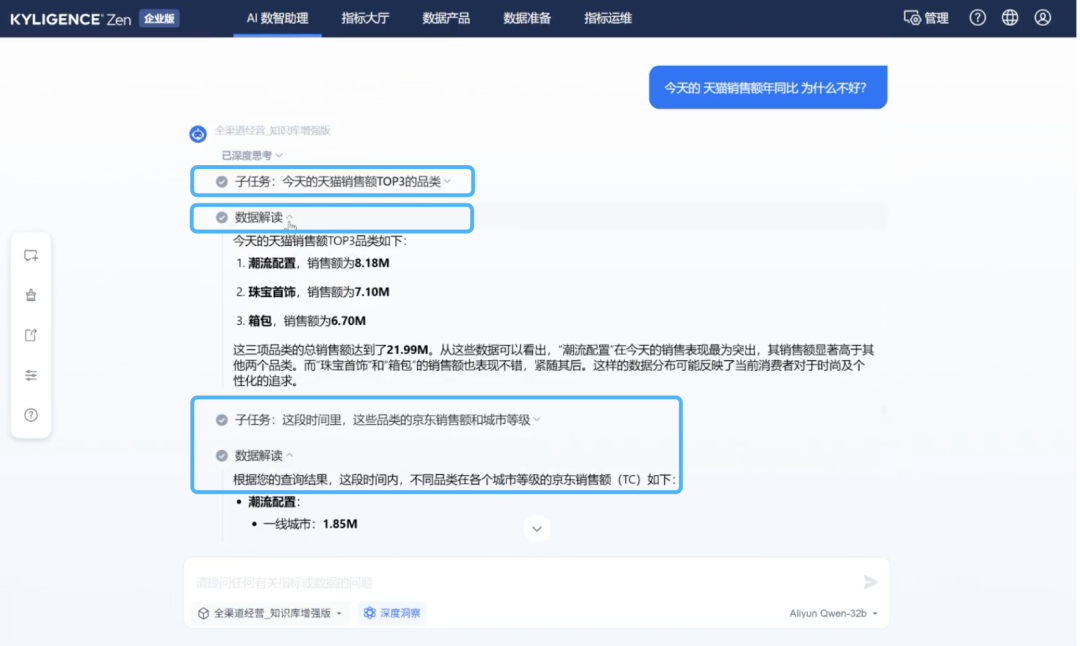Screen dimensions: 1080x646
Task: Click the scroll-to-bottom arrow button
Action: click(x=537, y=529)
